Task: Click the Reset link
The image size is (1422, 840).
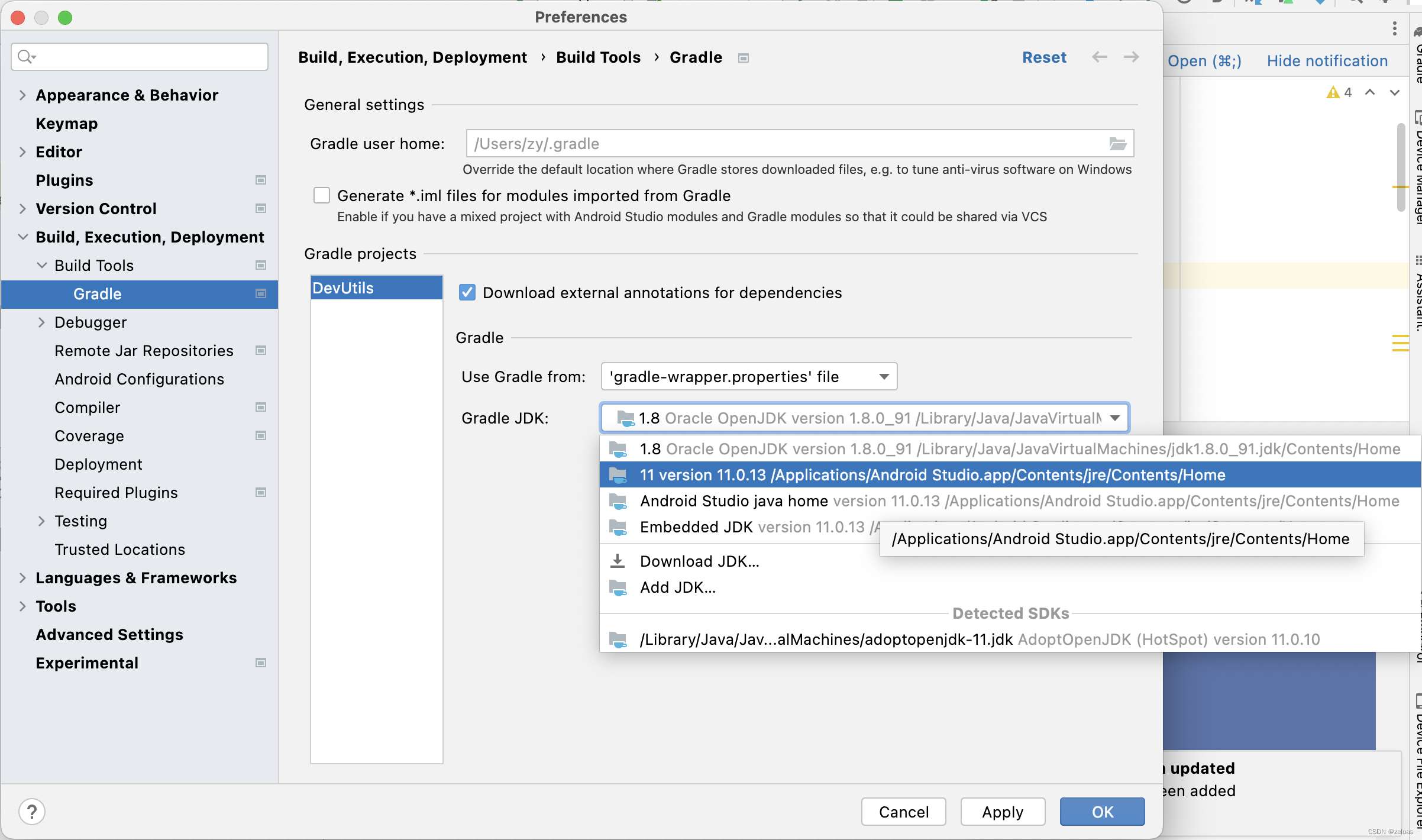Action: click(1044, 57)
